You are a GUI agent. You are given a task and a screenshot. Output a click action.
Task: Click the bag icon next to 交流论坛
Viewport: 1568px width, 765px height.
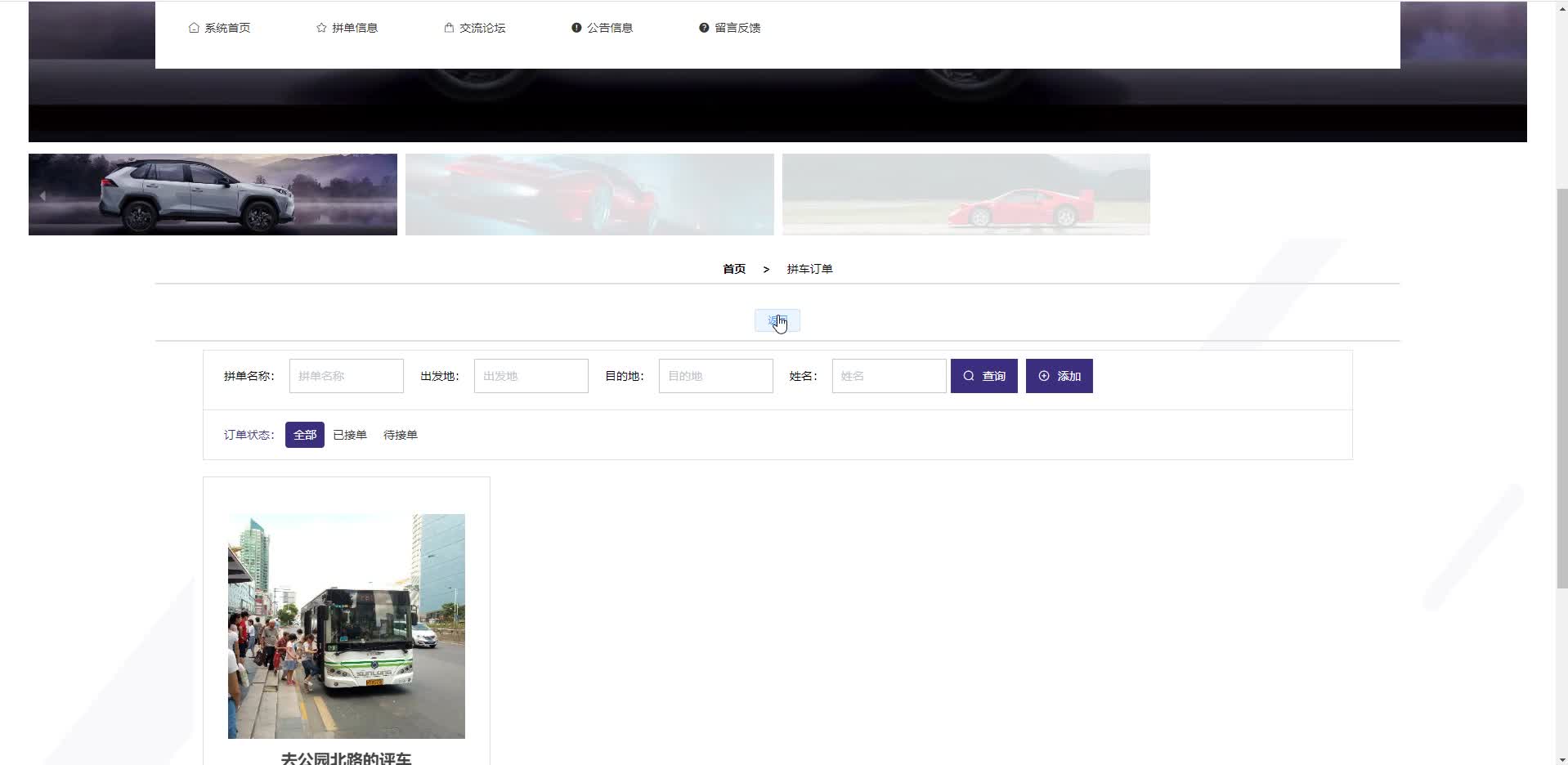pos(448,27)
